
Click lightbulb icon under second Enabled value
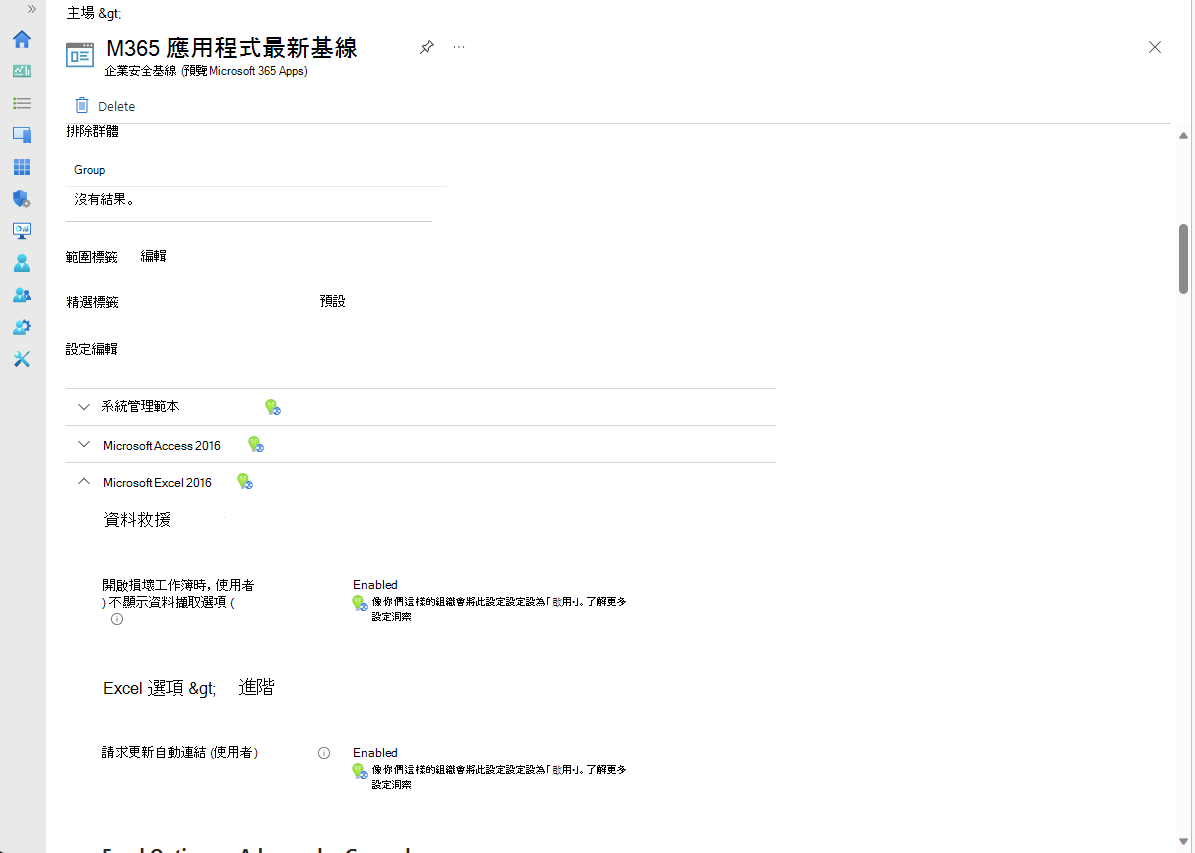tap(360, 771)
